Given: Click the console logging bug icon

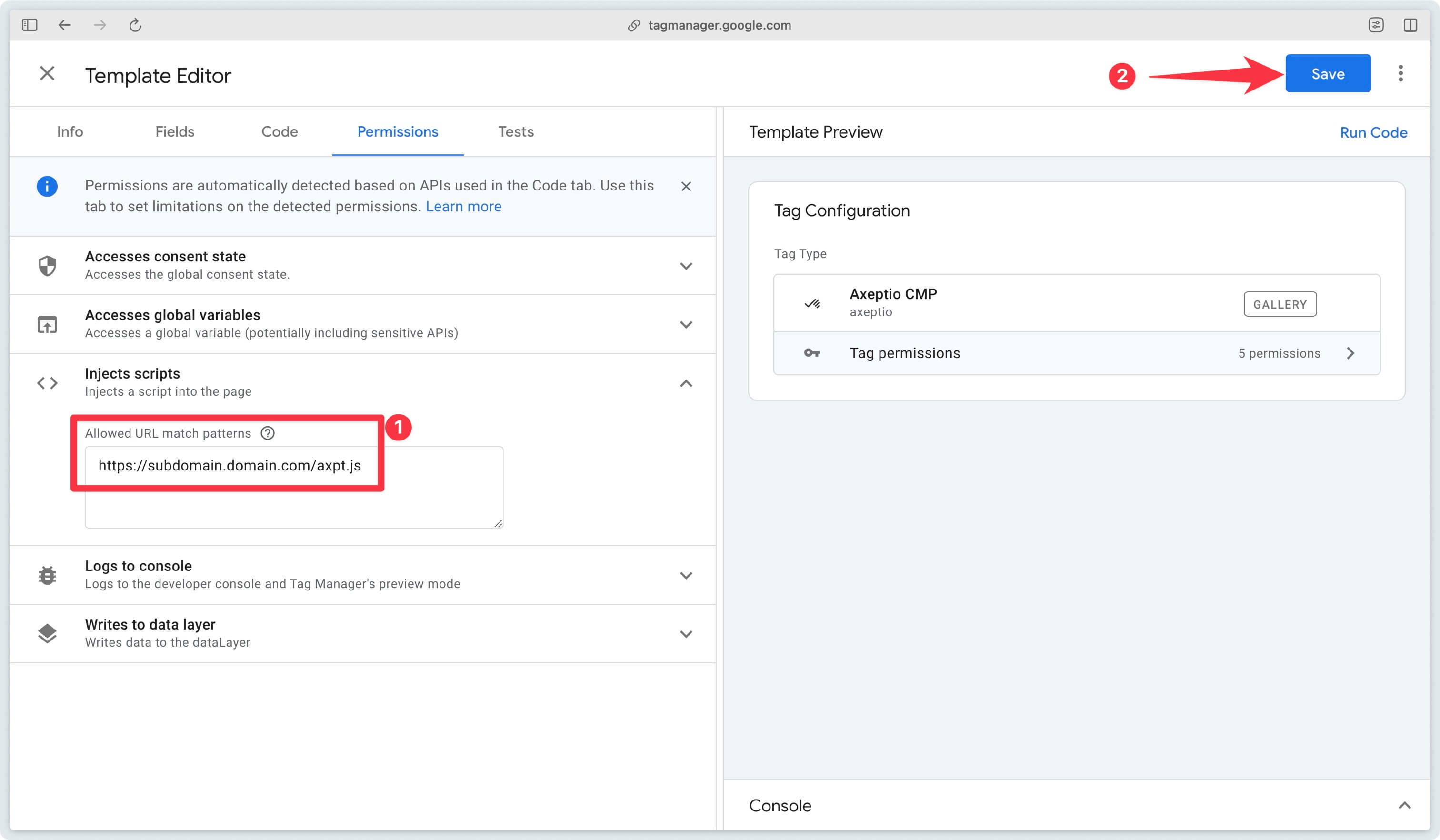Looking at the screenshot, I should pyautogui.click(x=47, y=575).
